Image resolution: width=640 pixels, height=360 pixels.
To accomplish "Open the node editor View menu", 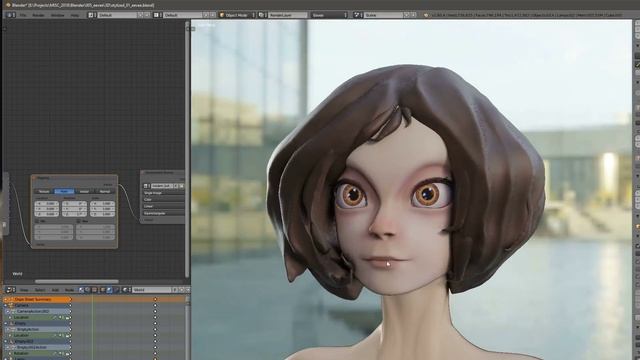I will click(x=24, y=290).
